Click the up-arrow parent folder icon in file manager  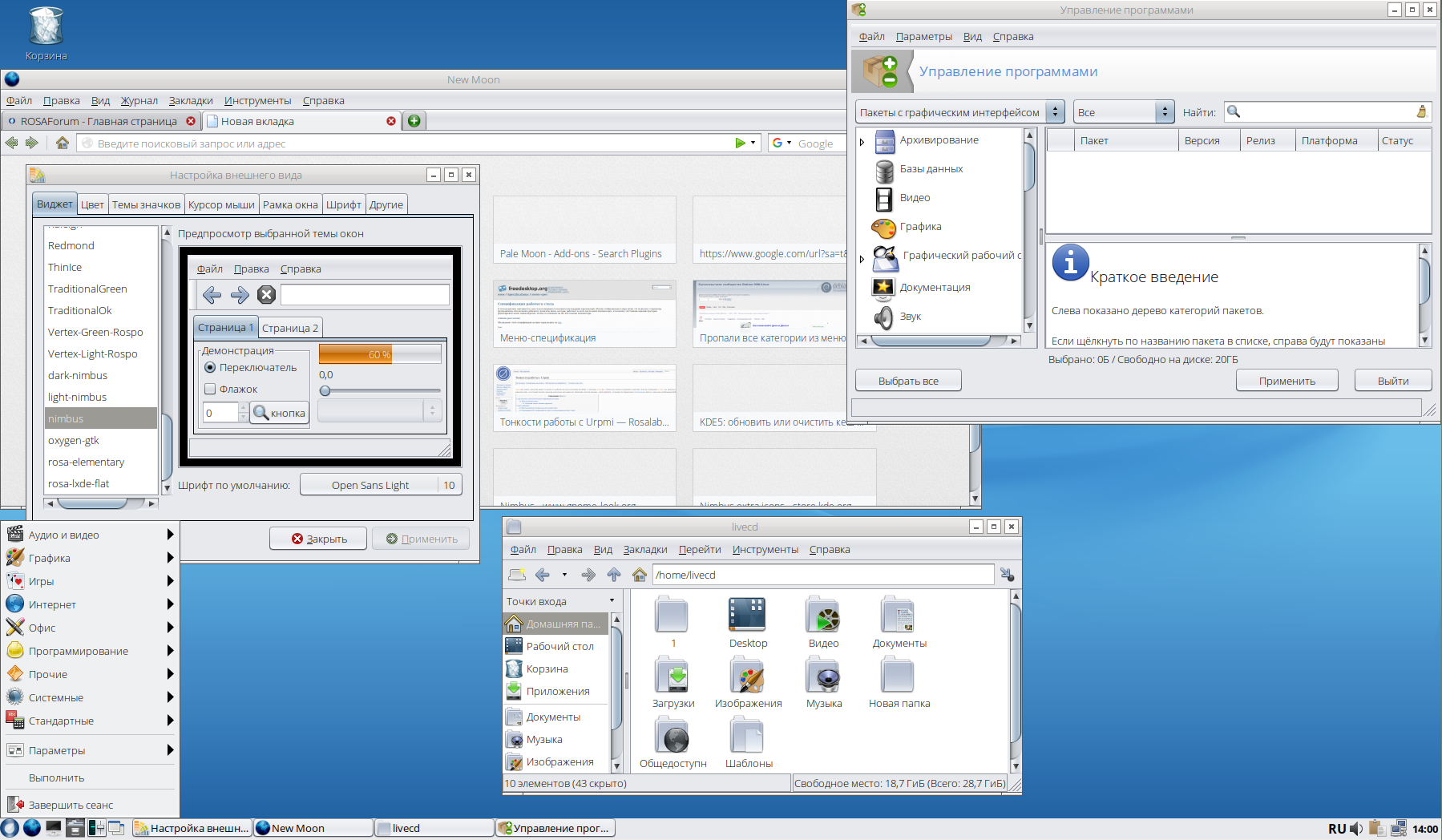coord(614,575)
